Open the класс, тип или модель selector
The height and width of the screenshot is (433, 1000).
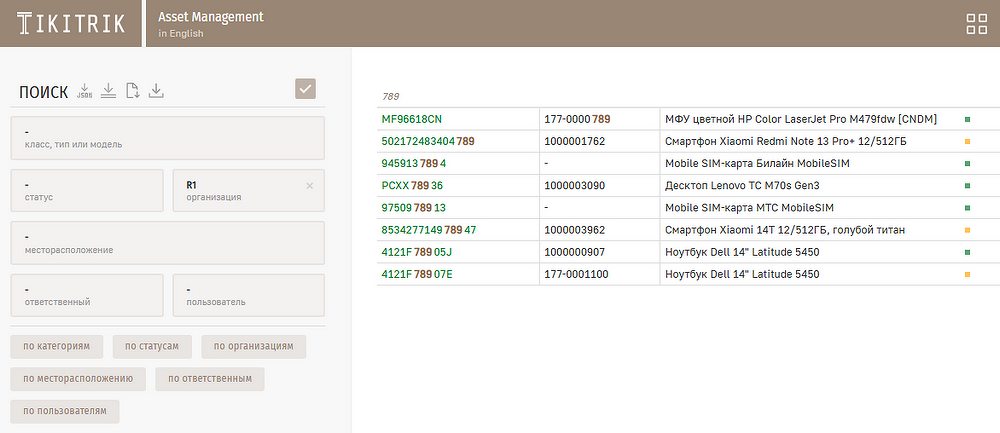tap(167, 138)
